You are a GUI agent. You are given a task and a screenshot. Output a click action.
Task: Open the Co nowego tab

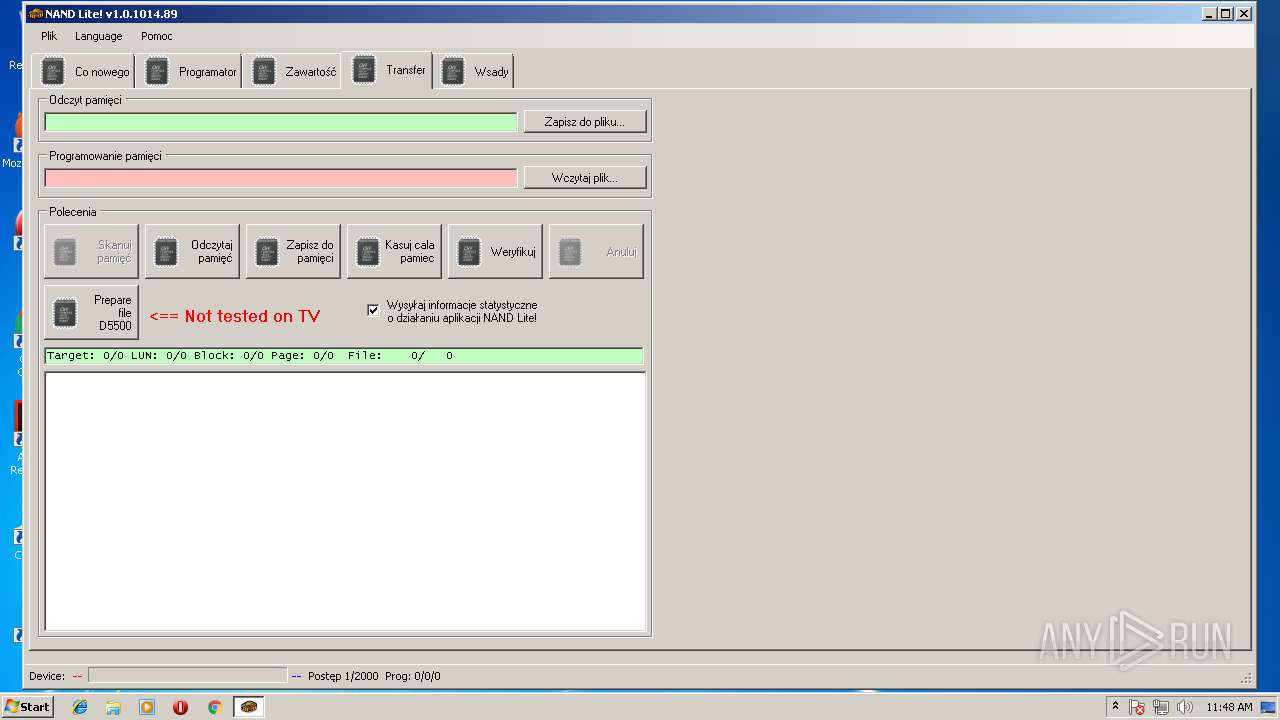click(x=84, y=72)
